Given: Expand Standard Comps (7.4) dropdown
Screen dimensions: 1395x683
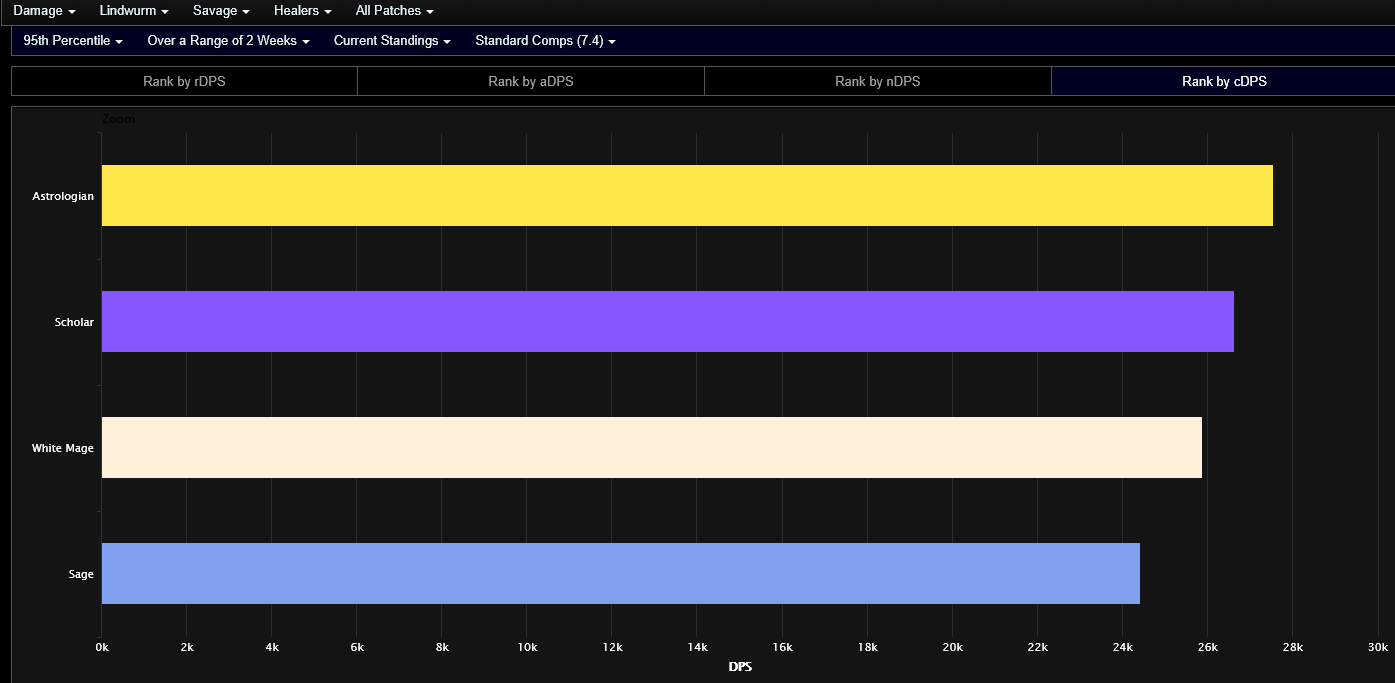Looking at the screenshot, I should [545, 41].
